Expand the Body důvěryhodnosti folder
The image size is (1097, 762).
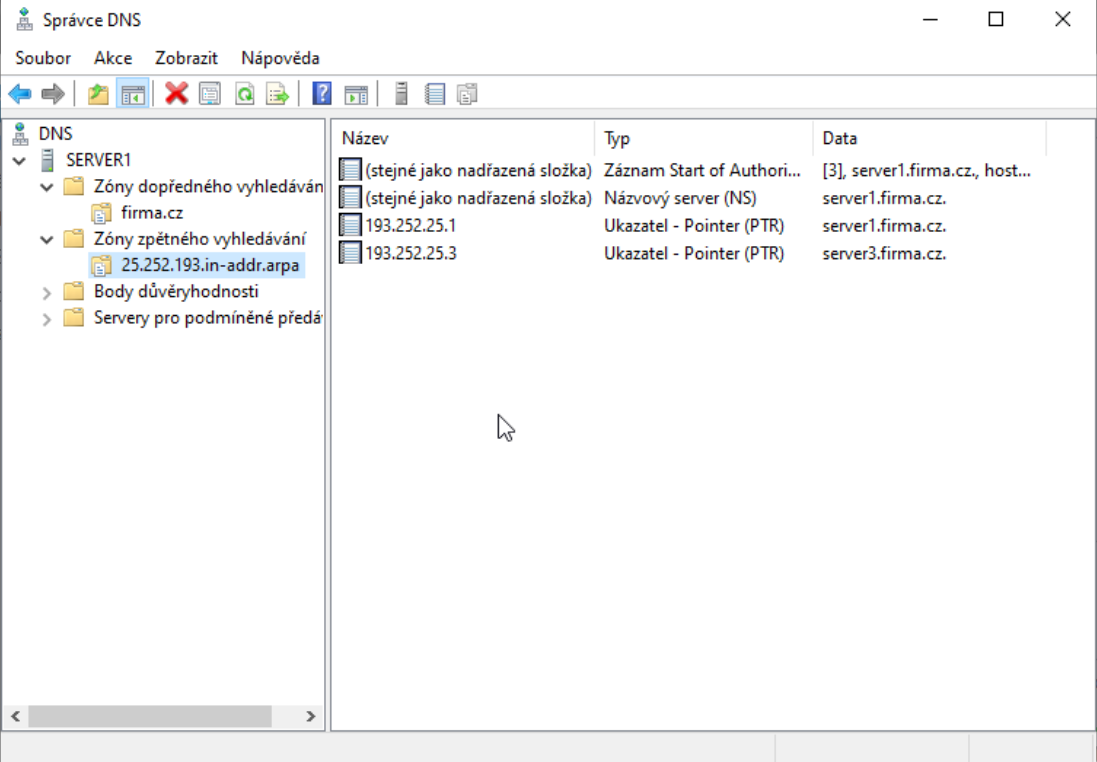click(x=47, y=292)
